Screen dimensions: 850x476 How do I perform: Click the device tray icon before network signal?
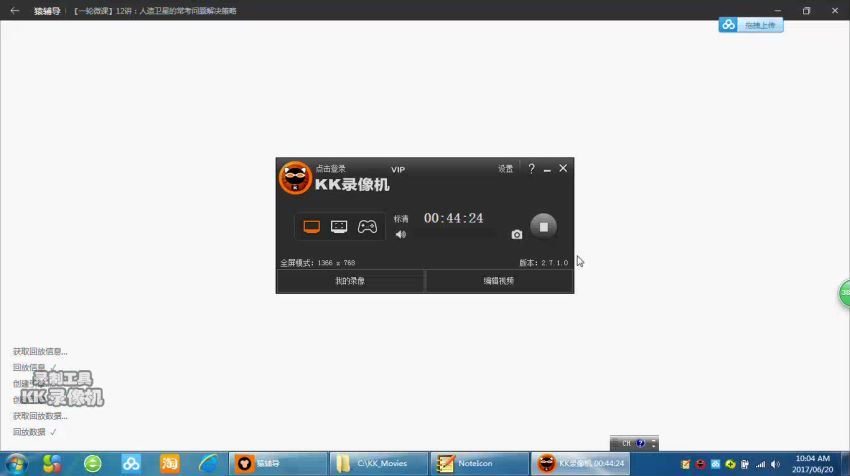click(x=745, y=464)
